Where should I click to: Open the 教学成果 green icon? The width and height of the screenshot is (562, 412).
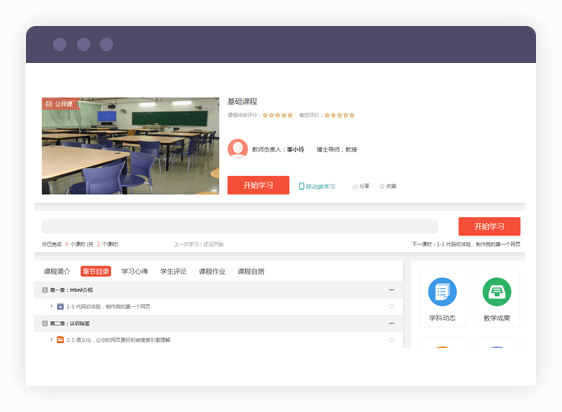tap(496, 292)
